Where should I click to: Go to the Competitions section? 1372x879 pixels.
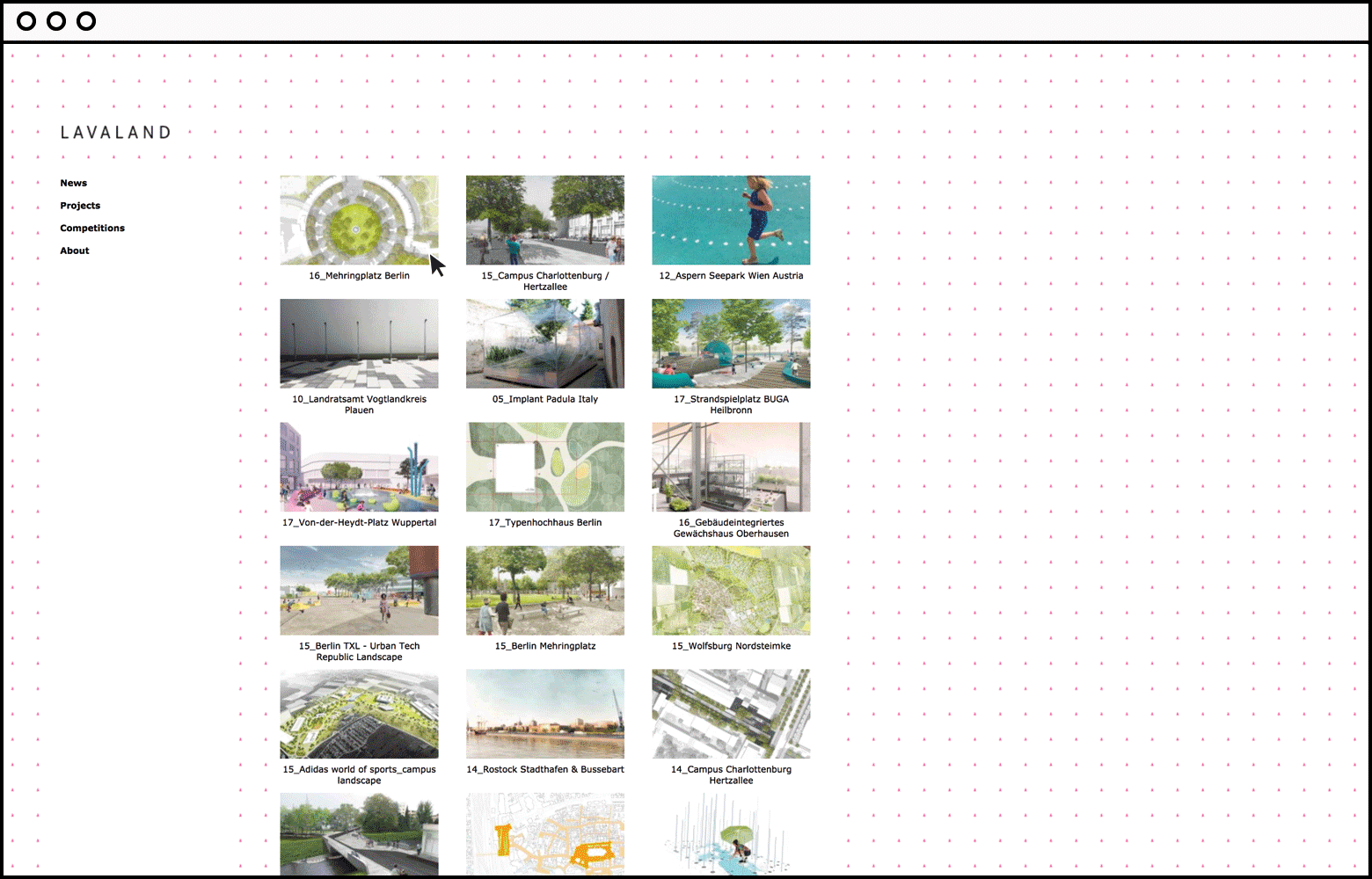point(92,228)
